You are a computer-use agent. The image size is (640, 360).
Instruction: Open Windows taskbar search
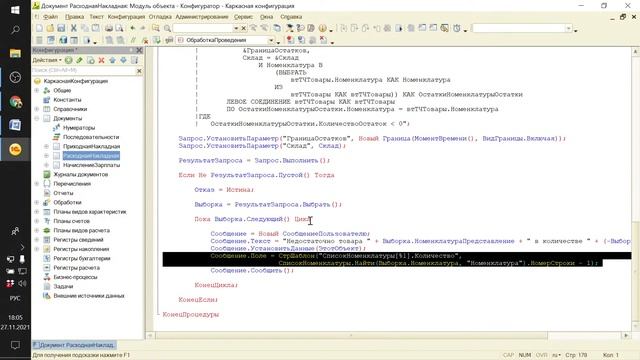click(15, 30)
